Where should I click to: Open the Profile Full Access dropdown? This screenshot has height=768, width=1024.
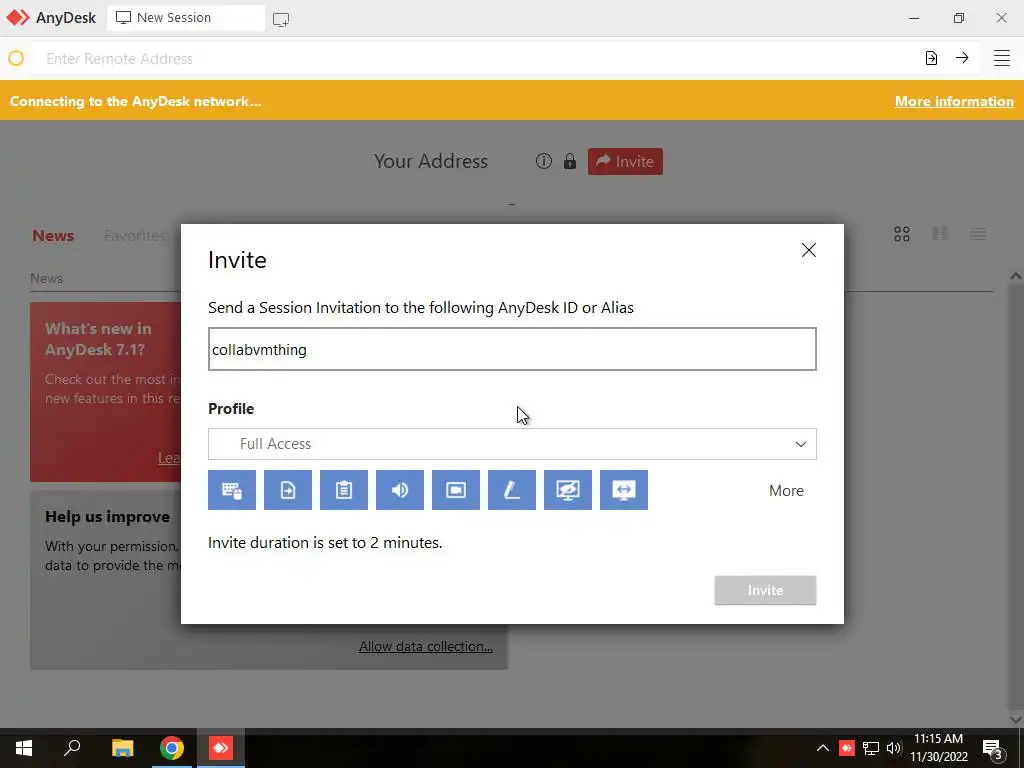(512, 444)
